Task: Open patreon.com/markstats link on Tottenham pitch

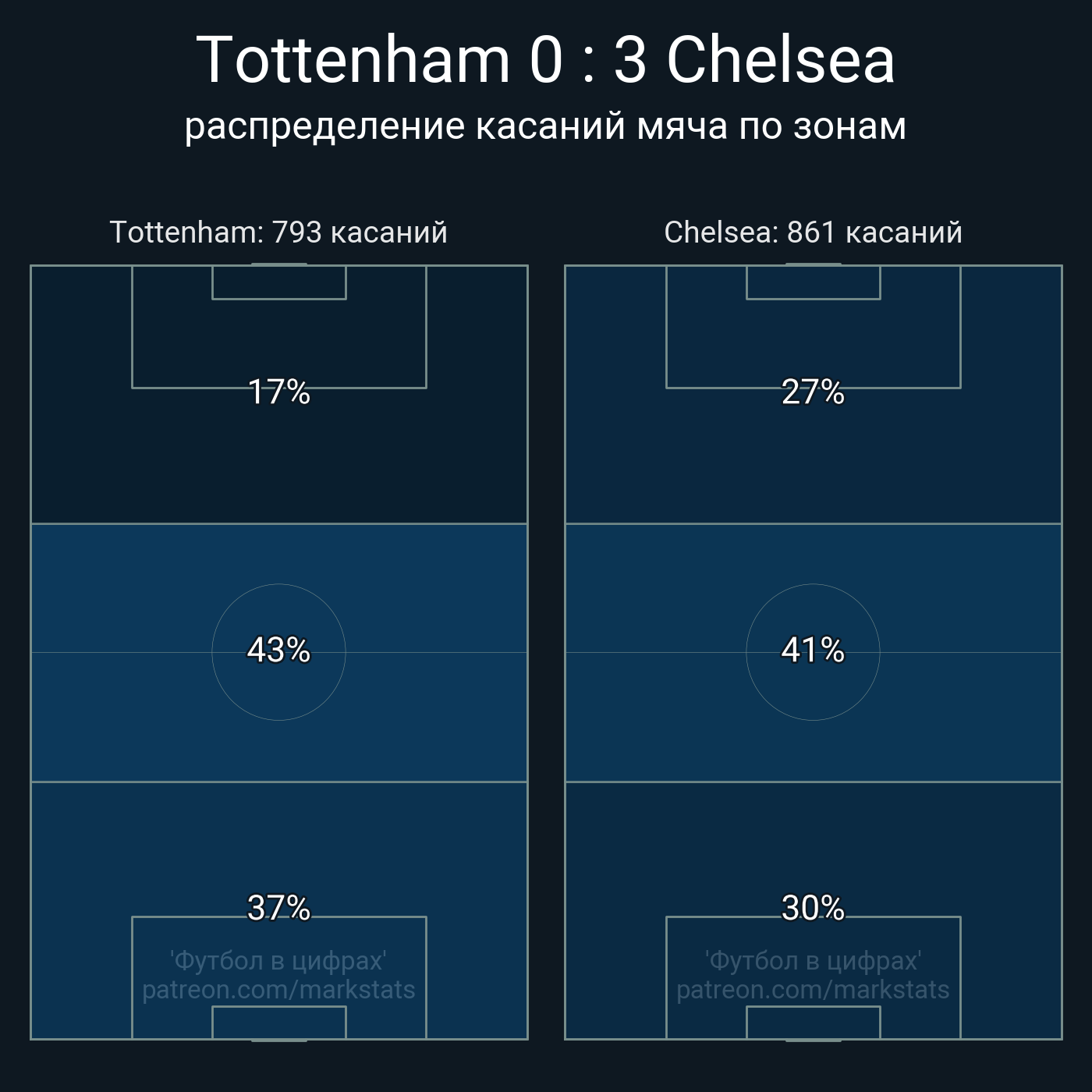Action: [278, 990]
